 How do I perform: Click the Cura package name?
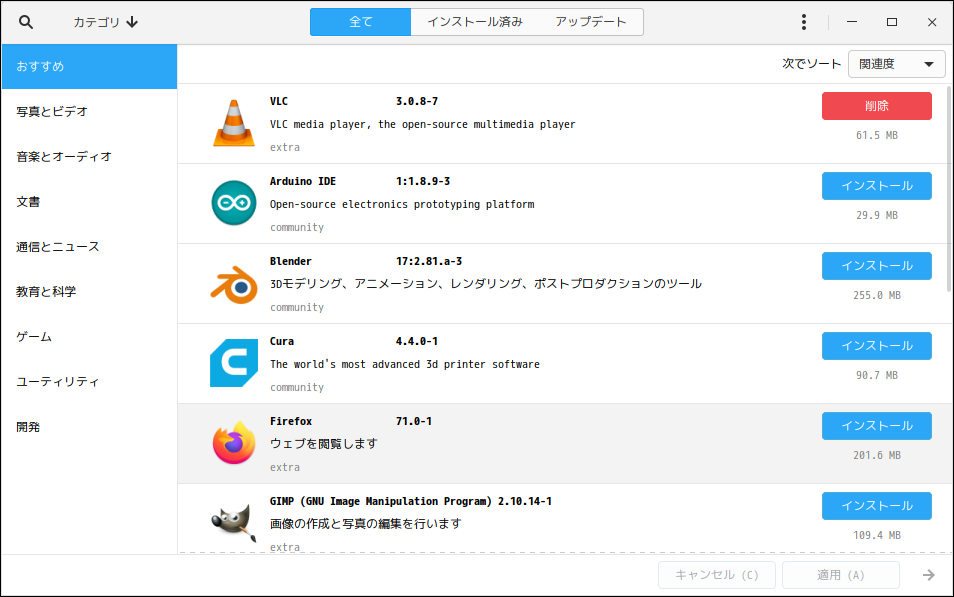pos(282,341)
